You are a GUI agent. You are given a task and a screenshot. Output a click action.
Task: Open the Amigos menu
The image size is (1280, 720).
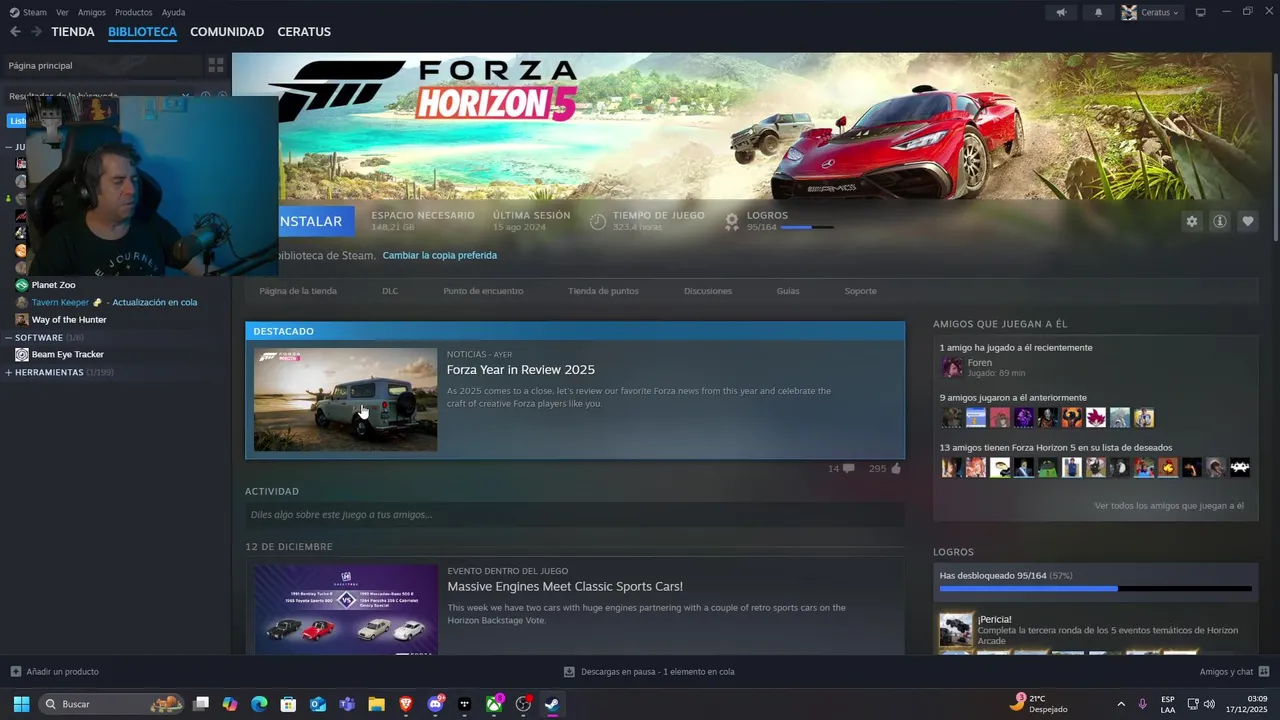pyautogui.click(x=92, y=13)
